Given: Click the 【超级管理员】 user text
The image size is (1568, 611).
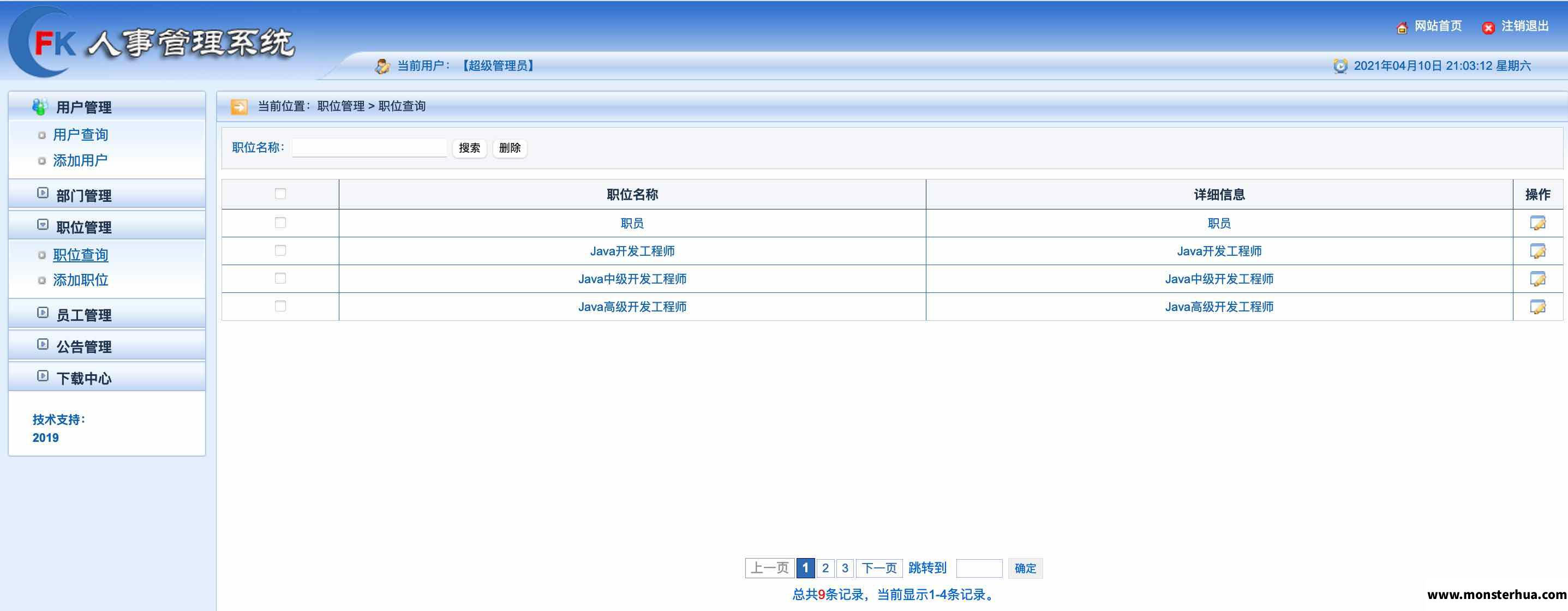Looking at the screenshot, I should click(498, 65).
